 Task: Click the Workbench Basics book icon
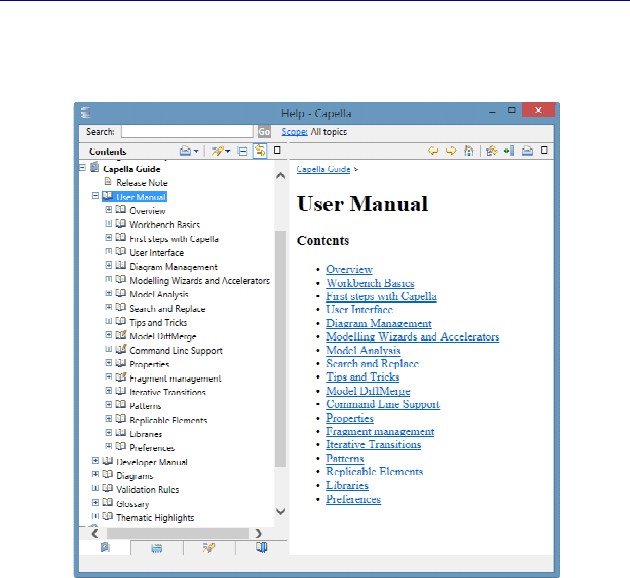click(121, 223)
